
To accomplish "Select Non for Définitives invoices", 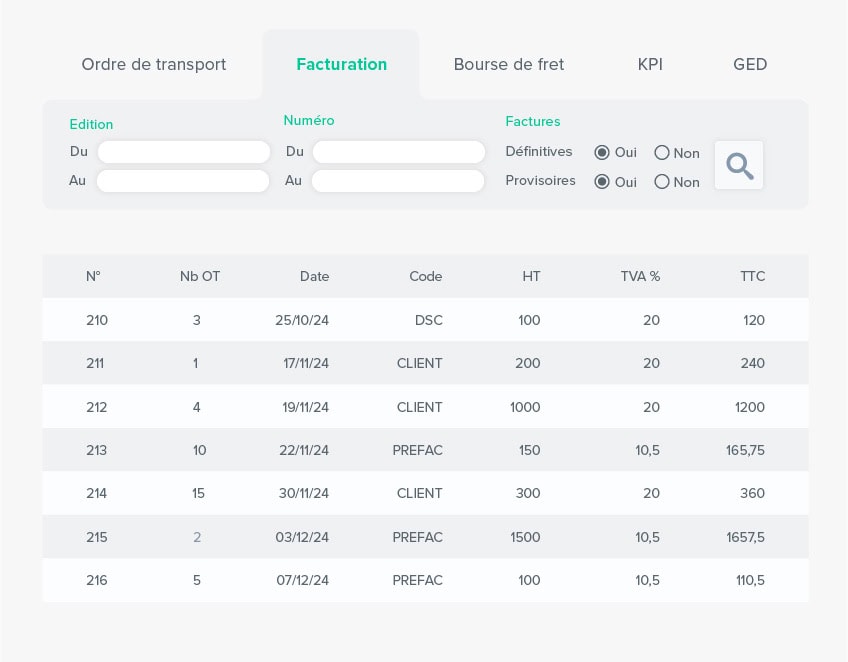I will pos(662,152).
